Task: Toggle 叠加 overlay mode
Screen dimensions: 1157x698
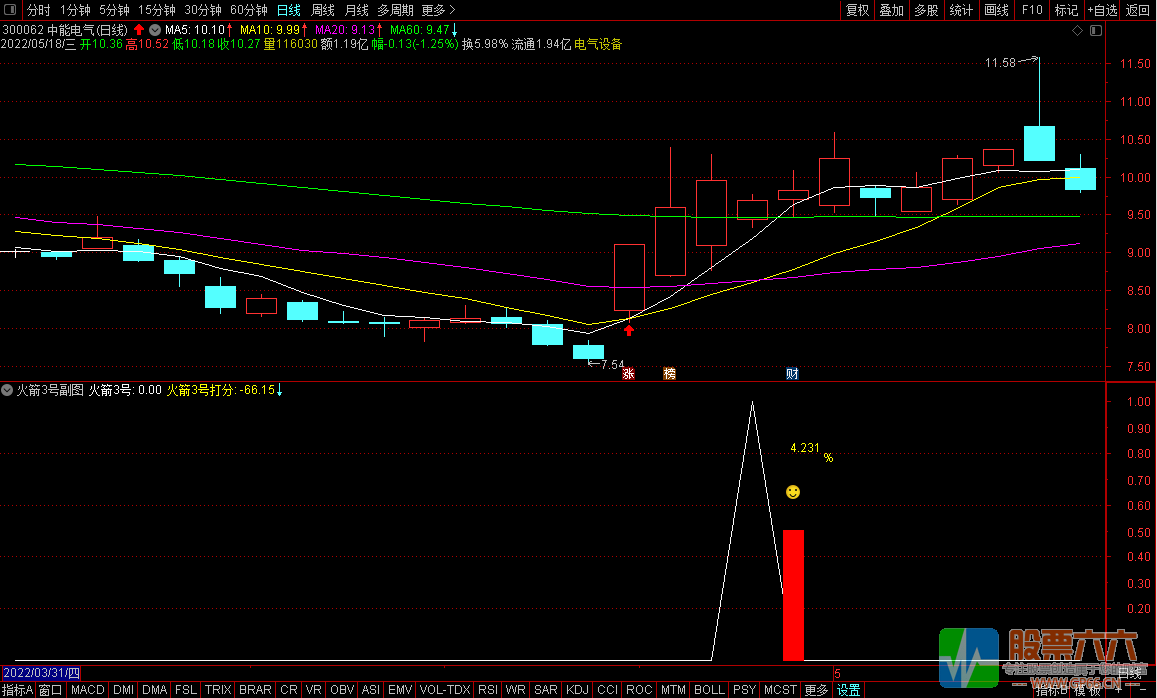Action: tap(891, 10)
